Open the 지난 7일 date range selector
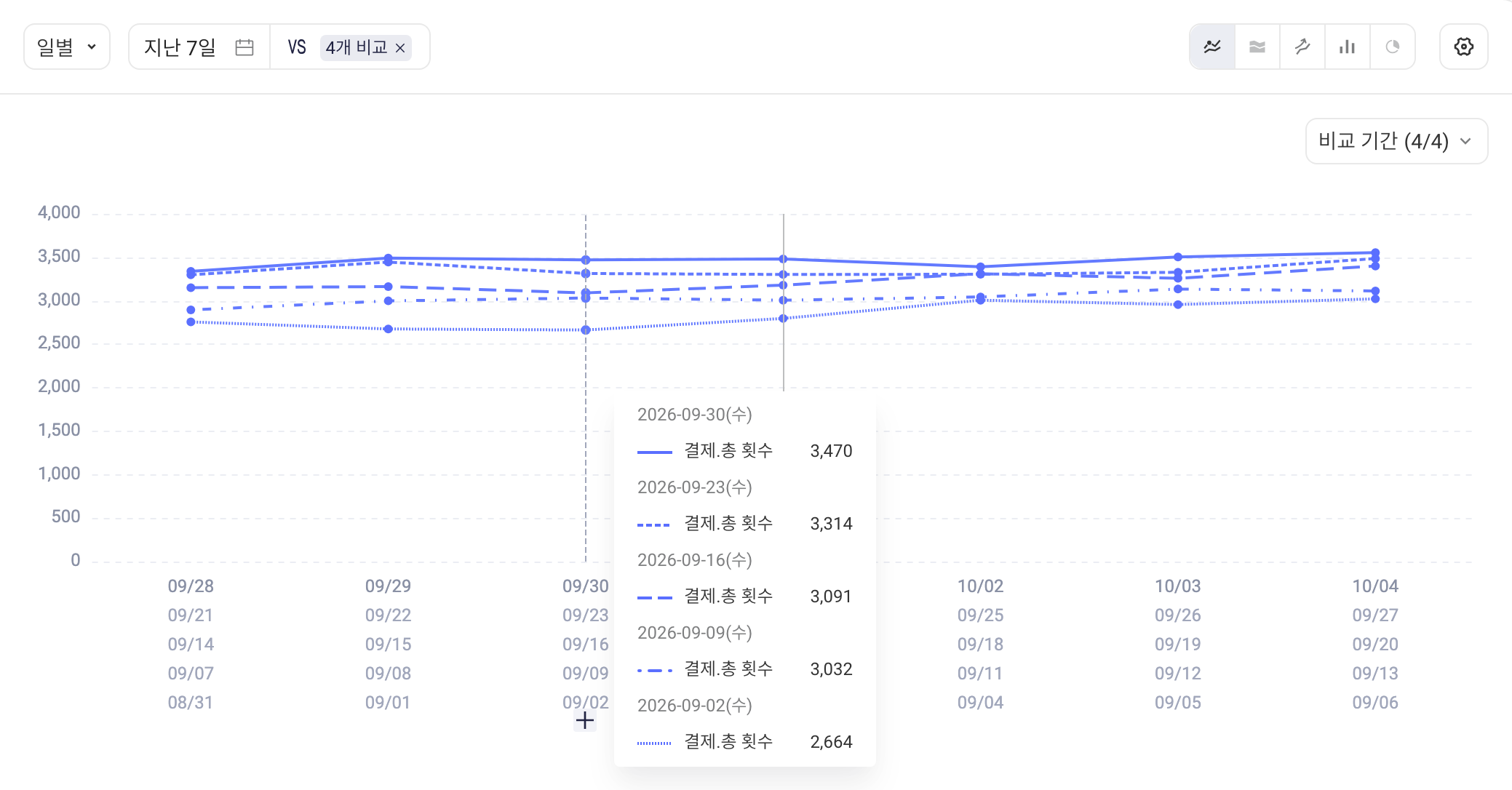The image size is (1512, 790). click(199, 47)
